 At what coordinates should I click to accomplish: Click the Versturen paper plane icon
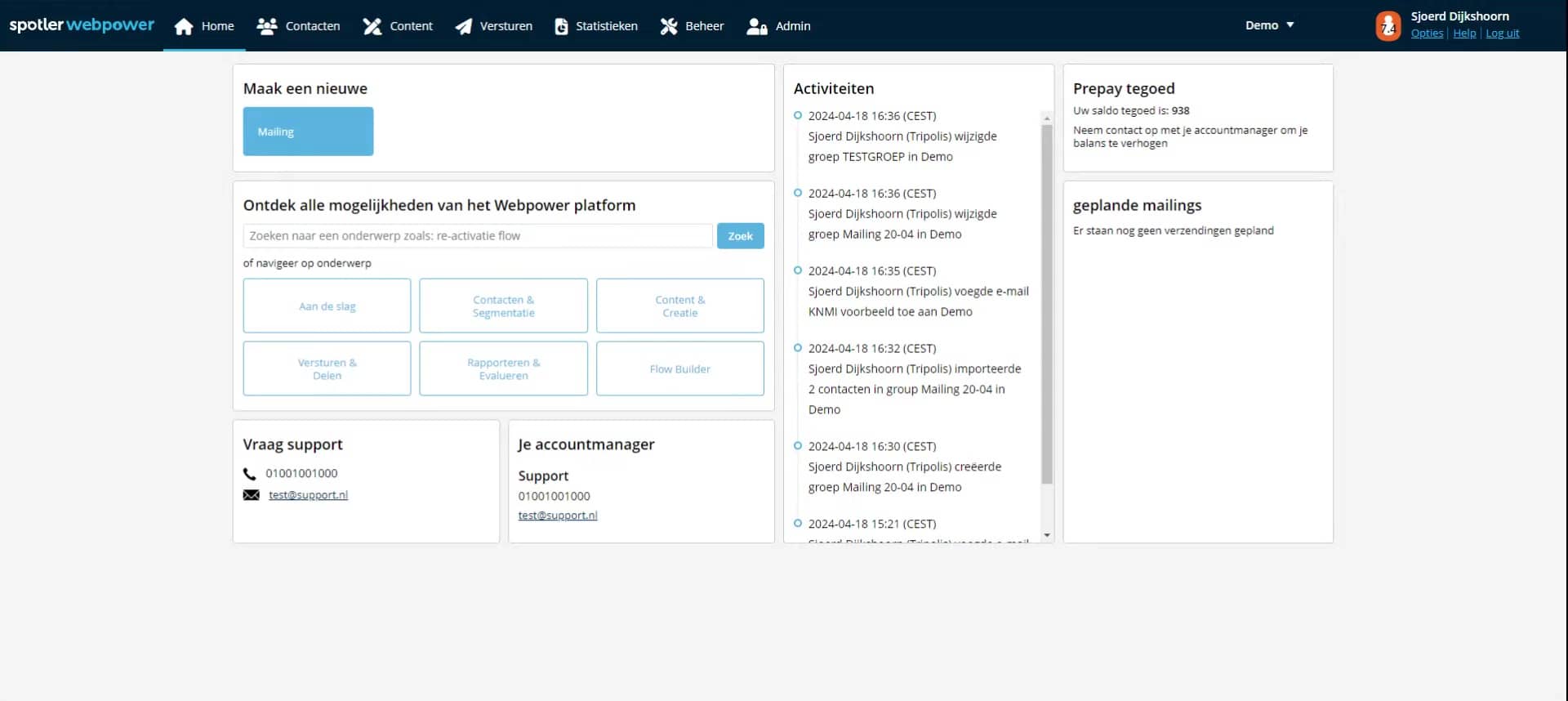463,26
